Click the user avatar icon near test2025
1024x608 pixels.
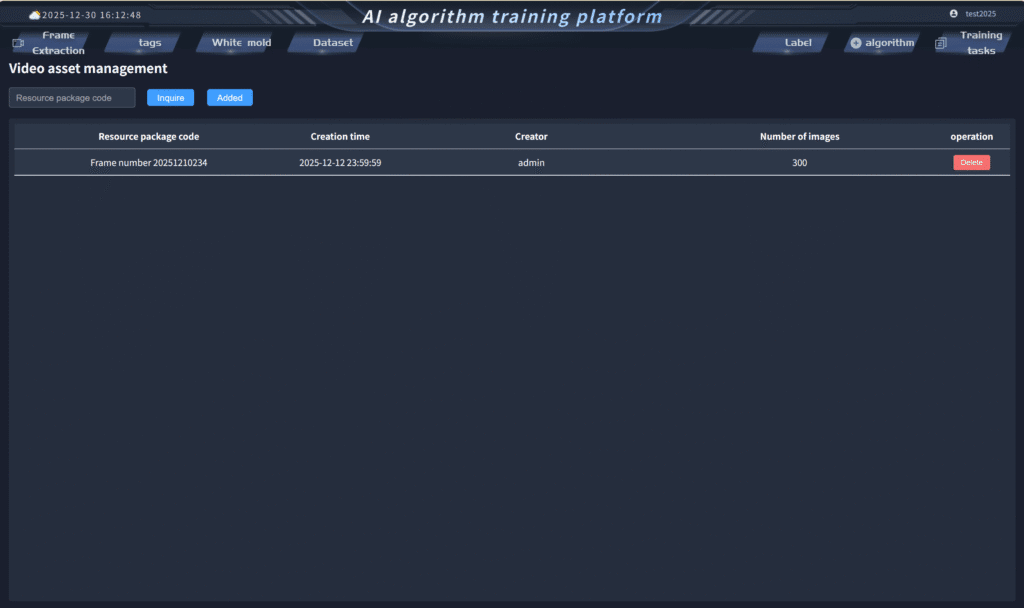(x=953, y=14)
